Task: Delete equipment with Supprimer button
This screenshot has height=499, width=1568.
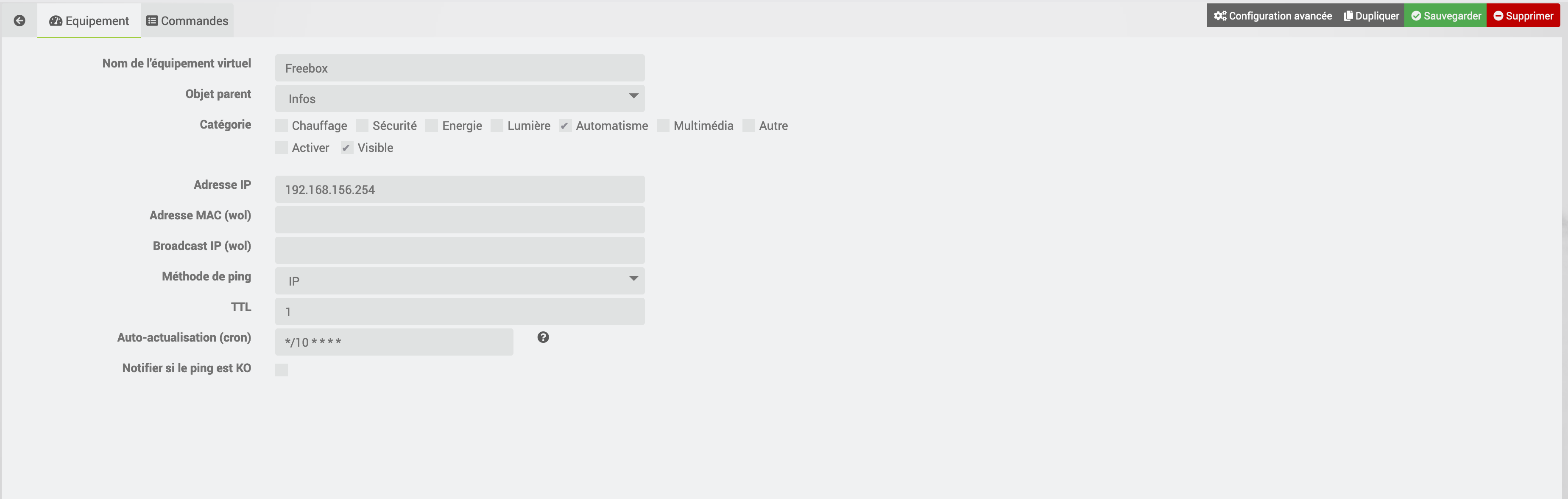Action: tap(1523, 16)
